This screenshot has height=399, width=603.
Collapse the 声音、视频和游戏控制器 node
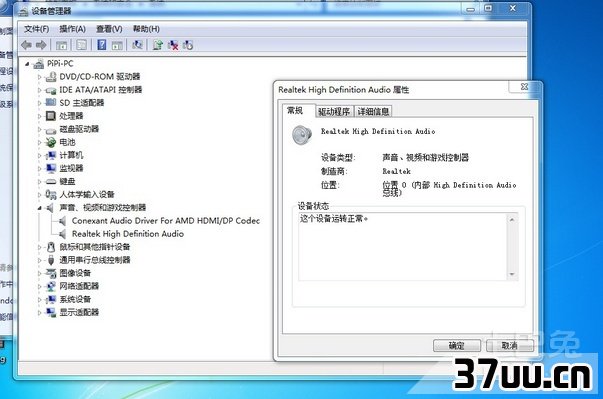[x=39, y=208]
